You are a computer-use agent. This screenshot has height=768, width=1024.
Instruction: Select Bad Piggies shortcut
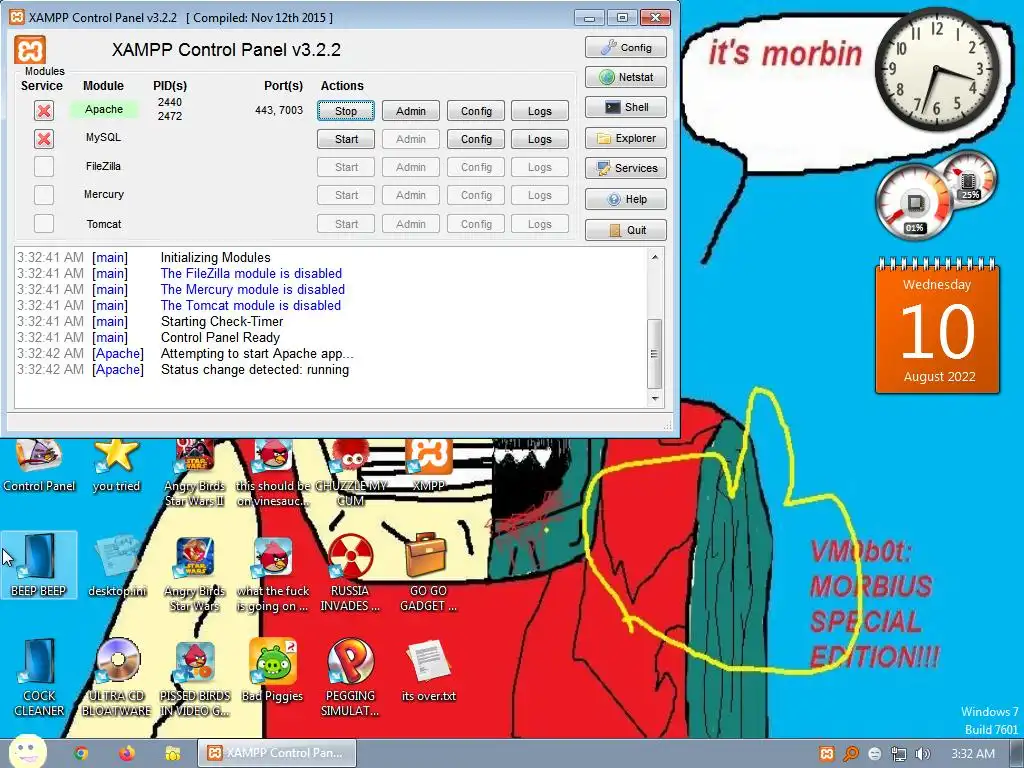pos(272,671)
